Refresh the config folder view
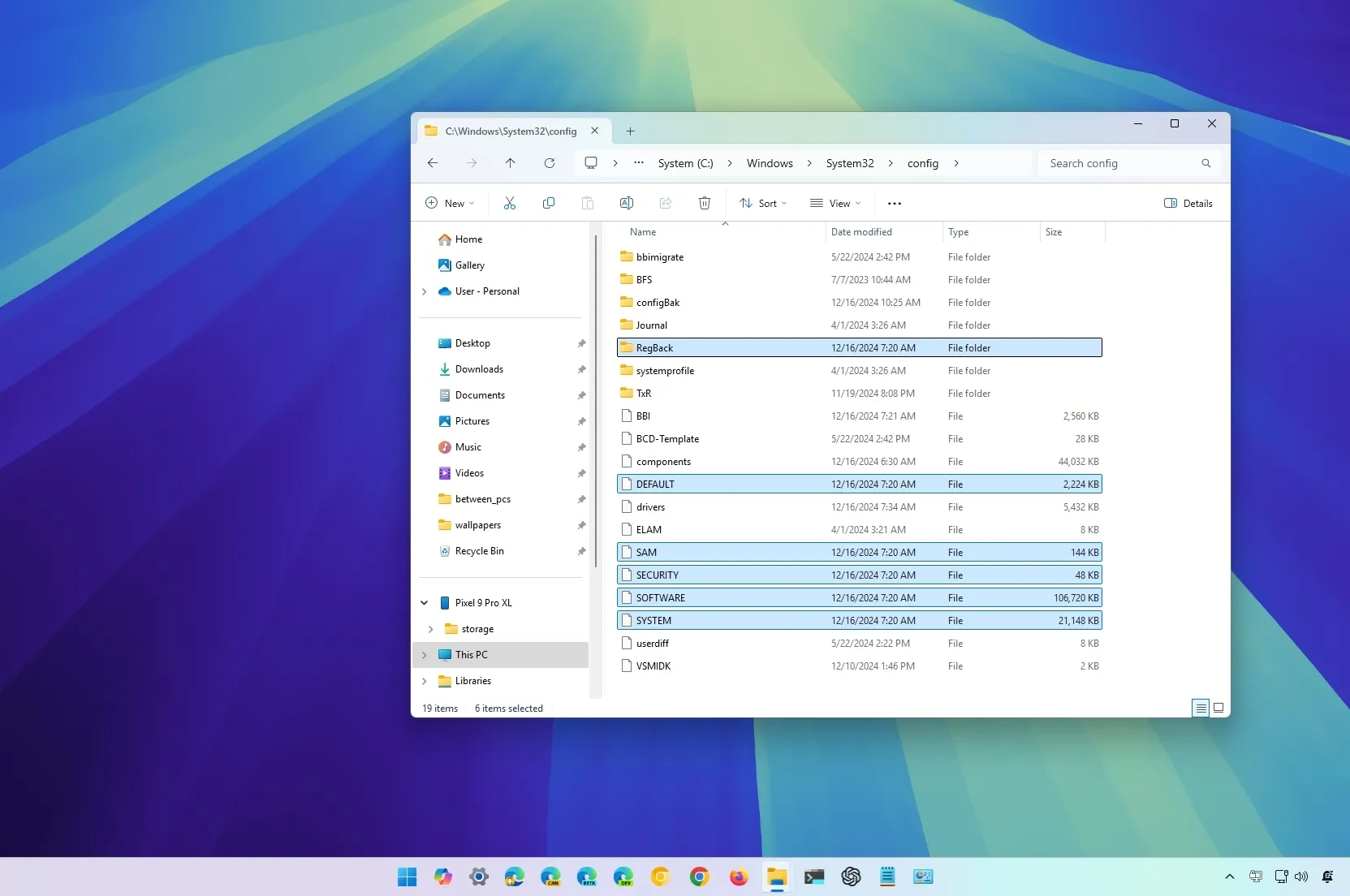Viewport: 1350px width, 896px height. point(550,163)
